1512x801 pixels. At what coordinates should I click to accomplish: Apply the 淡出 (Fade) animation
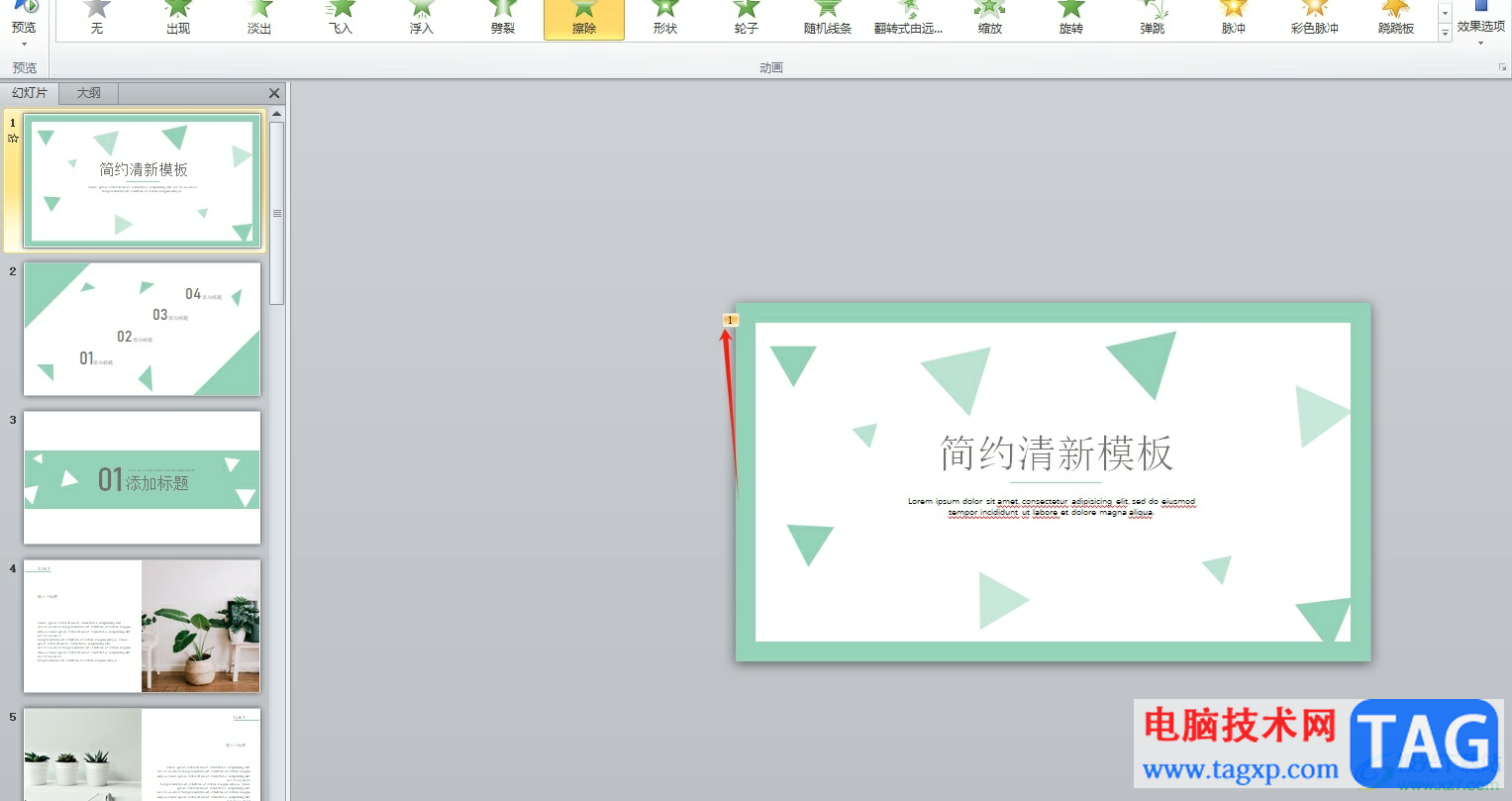click(259, 19)
